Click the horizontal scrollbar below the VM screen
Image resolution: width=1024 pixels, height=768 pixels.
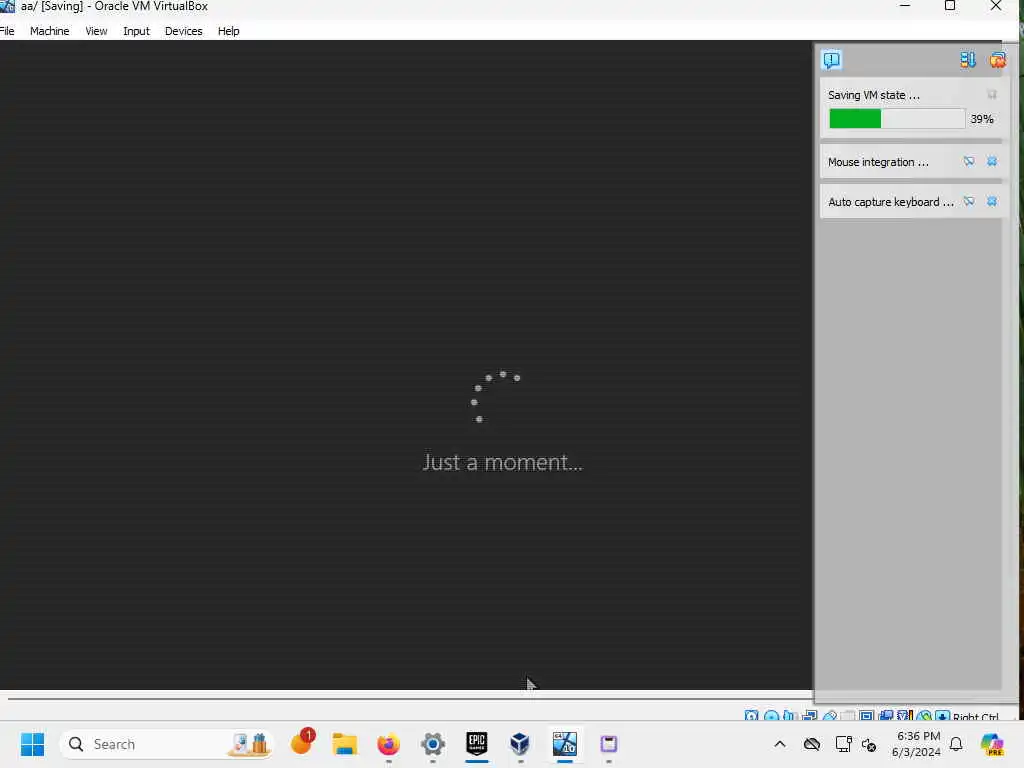pyautogui.click(x=409, y=698)
